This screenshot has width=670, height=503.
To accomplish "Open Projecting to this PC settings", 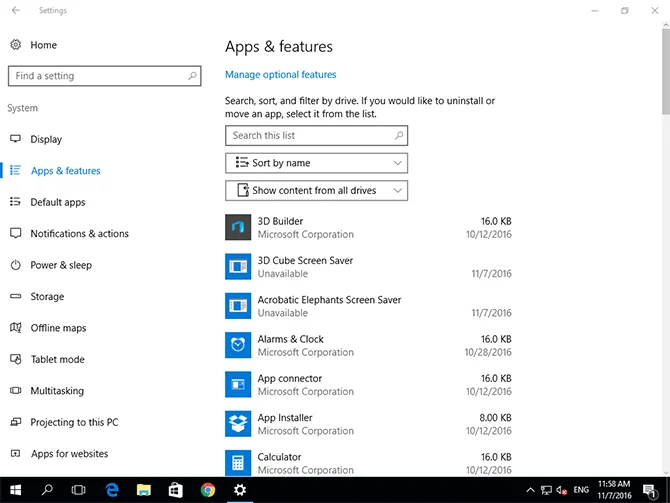I will tap(74, 422).
